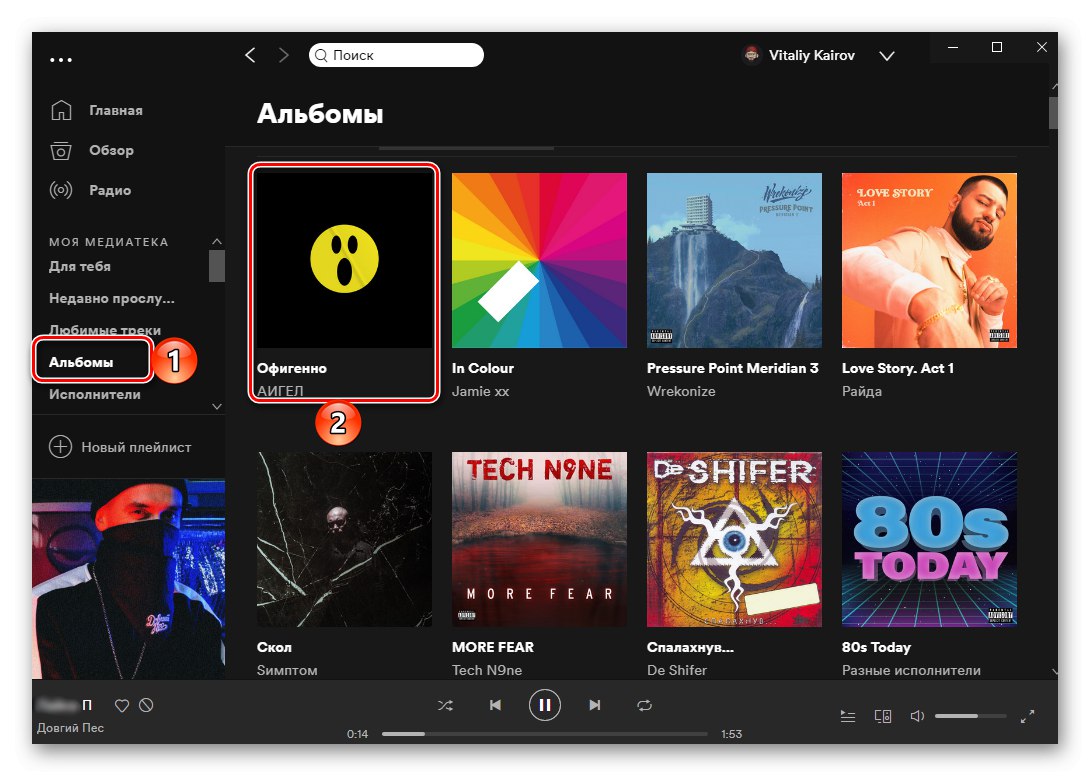This screenshot has height=776, width=1090.
Task: Open Love Story. Act 1 album cover
Action: coord(929,260)
